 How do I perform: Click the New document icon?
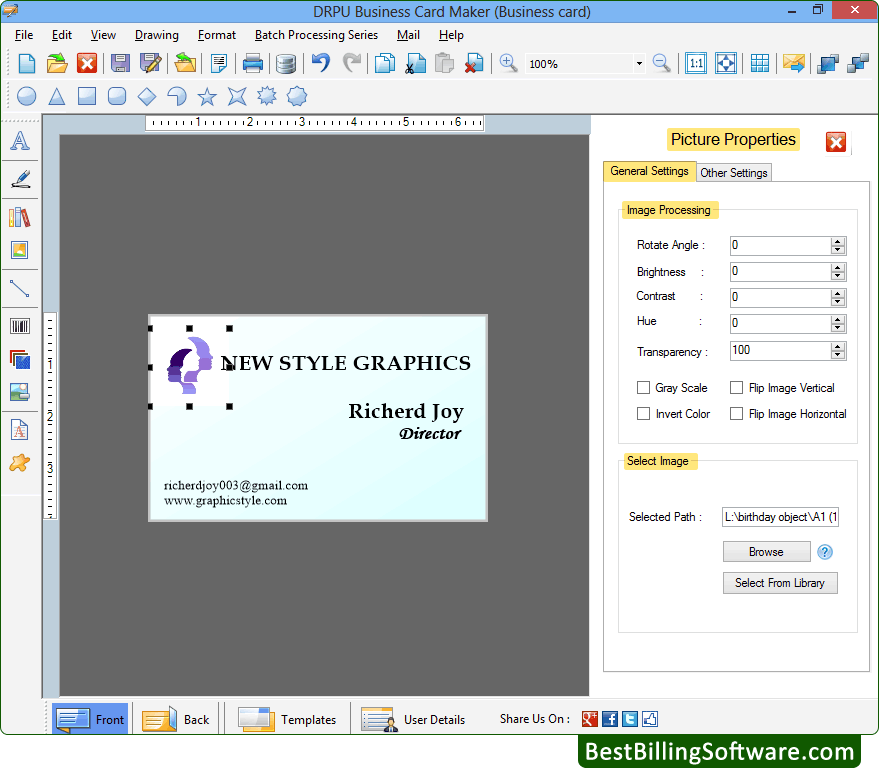click(26, 63)
